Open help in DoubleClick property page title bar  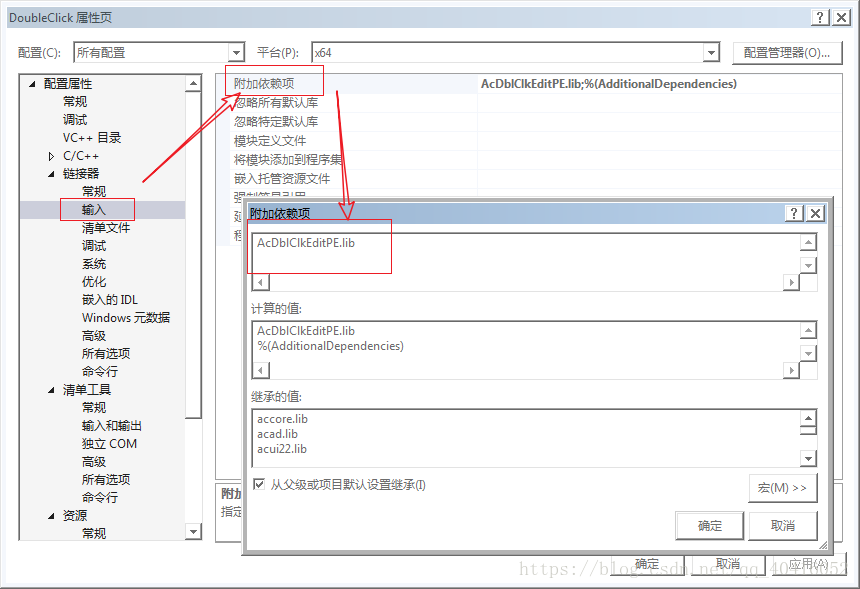pos(819,18)
